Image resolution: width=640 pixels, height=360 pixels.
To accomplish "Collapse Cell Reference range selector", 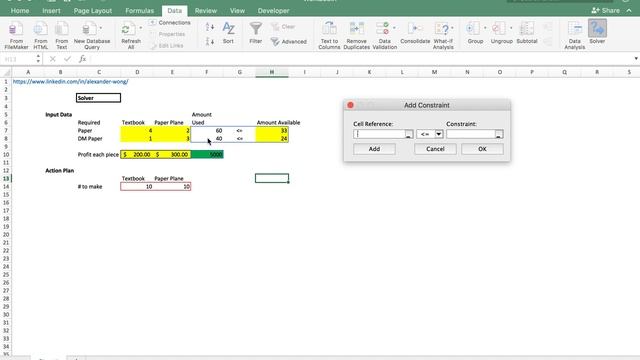I will (x=409, y=134).
